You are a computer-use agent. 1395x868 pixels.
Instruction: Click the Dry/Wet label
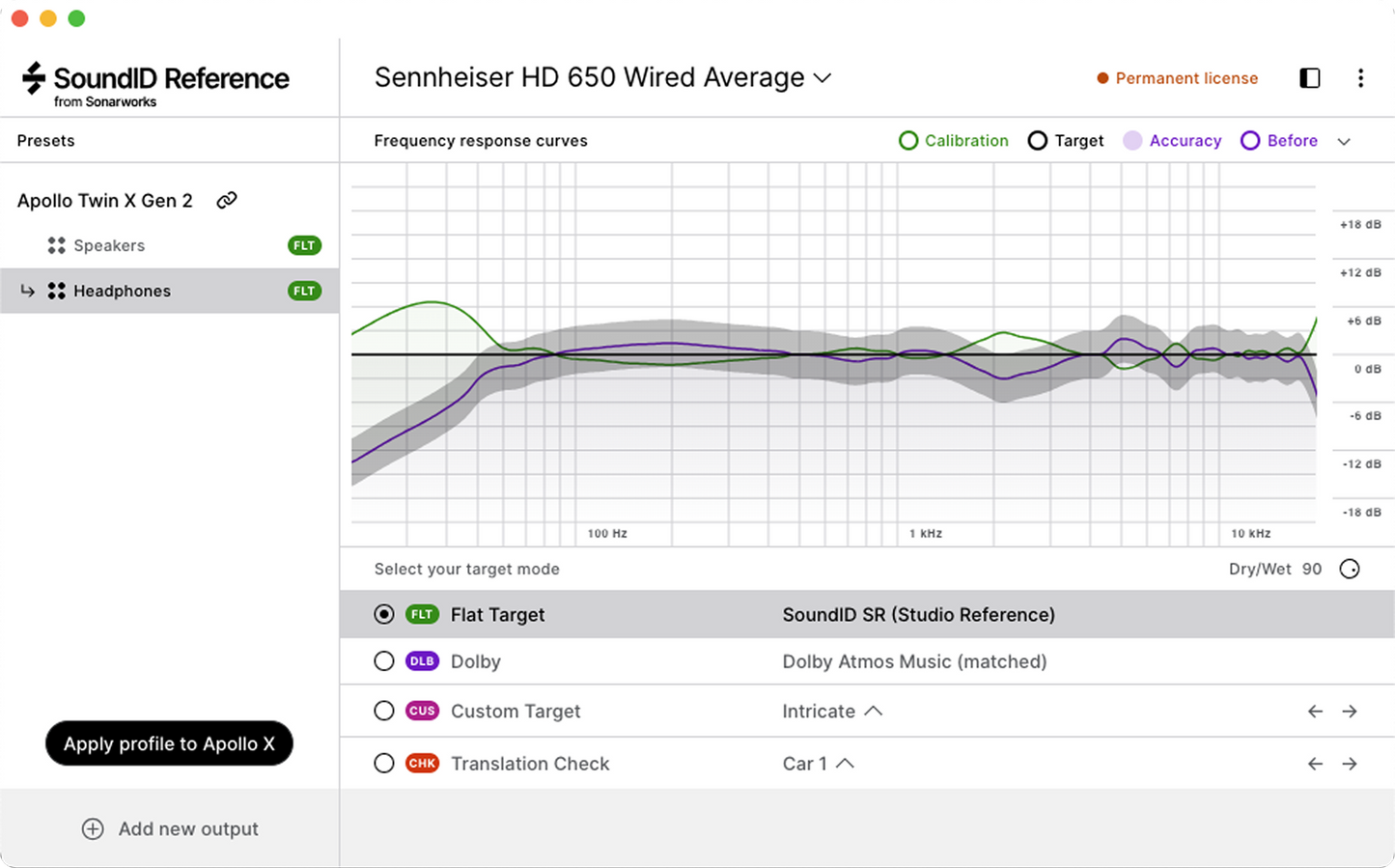pos(1260,569)
